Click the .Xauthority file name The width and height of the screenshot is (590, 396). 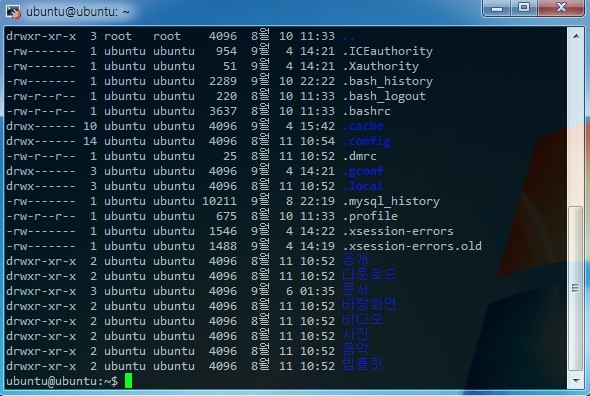point(381,66)
